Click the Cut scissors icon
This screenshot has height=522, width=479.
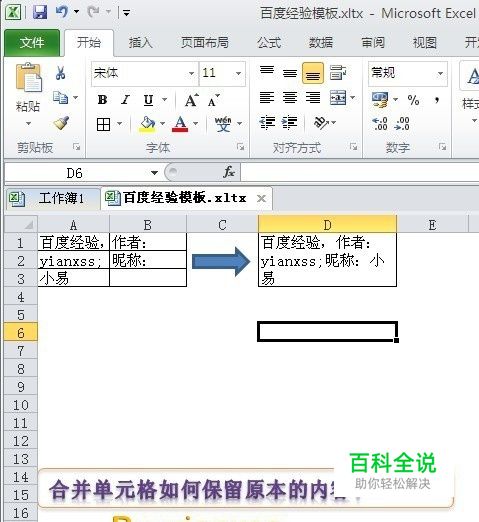60,73
